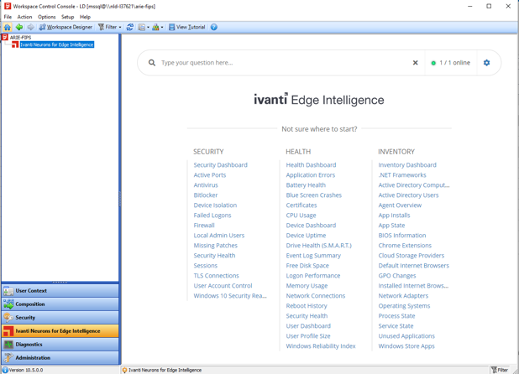Screen dimensions: 519x374
Task: Open BIOS Information link
Action: (402, 235)
